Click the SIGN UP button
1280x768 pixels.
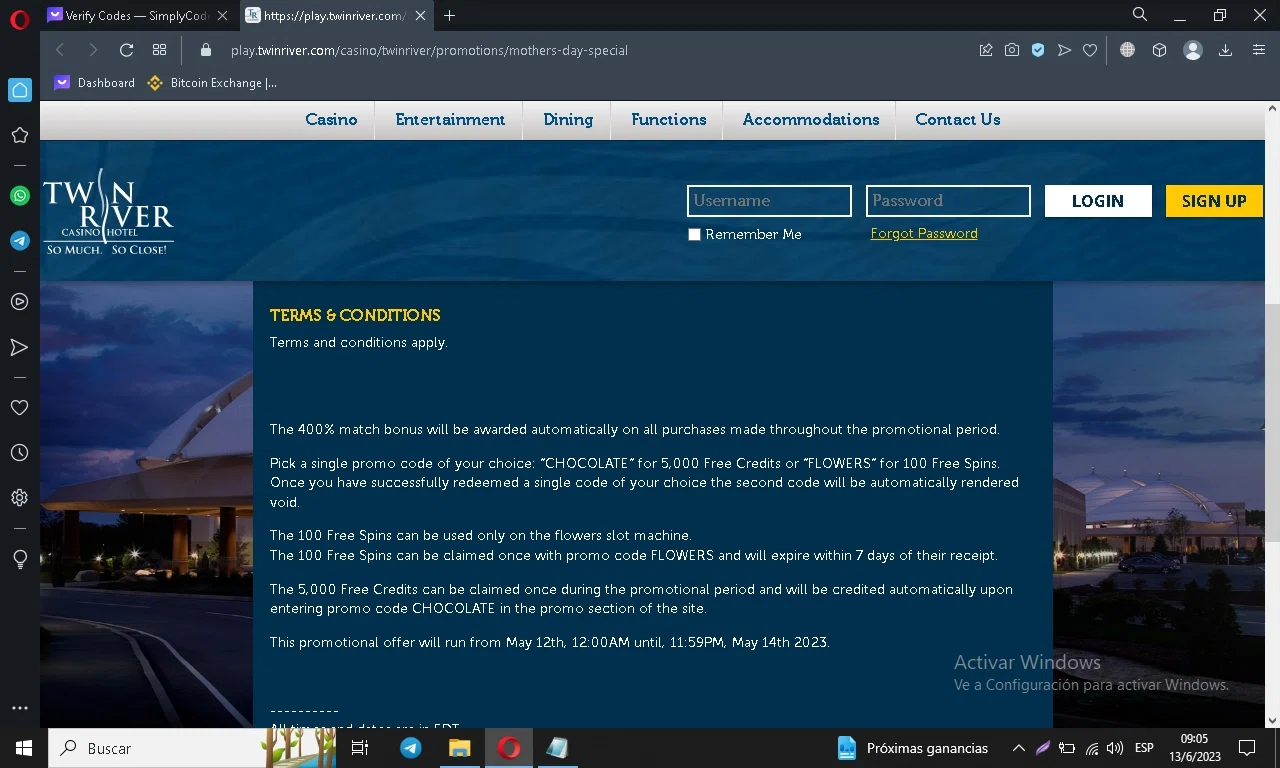(x=1214, y=201)
